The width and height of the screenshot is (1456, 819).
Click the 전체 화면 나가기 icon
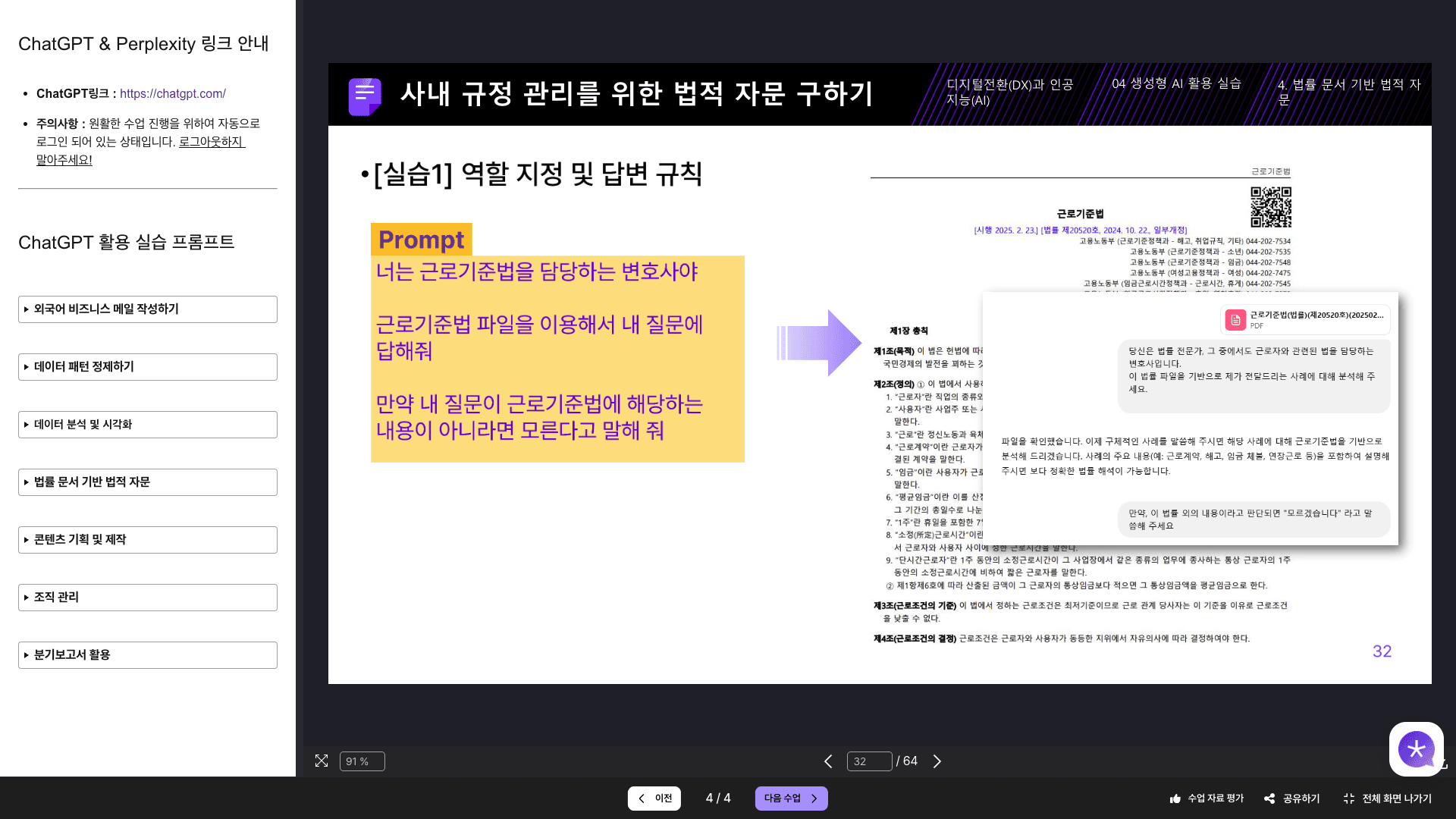pyautogui.click(x=1350, y=798)
